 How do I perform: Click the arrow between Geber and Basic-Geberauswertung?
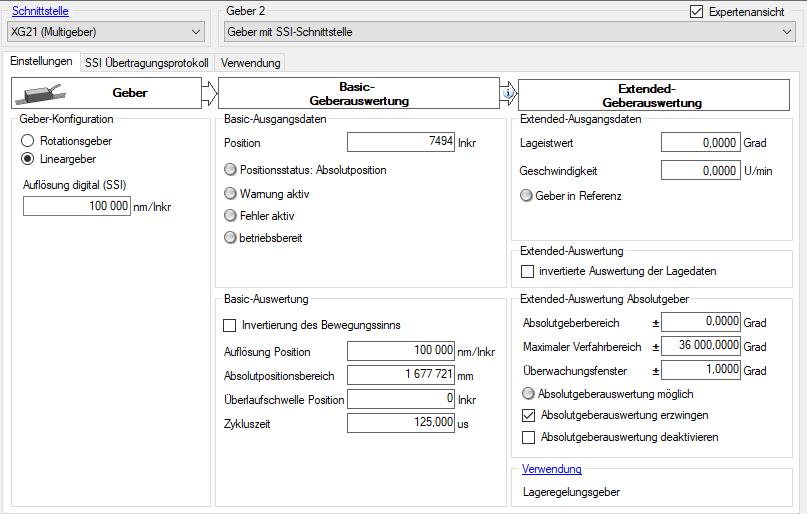coord(209,94)
